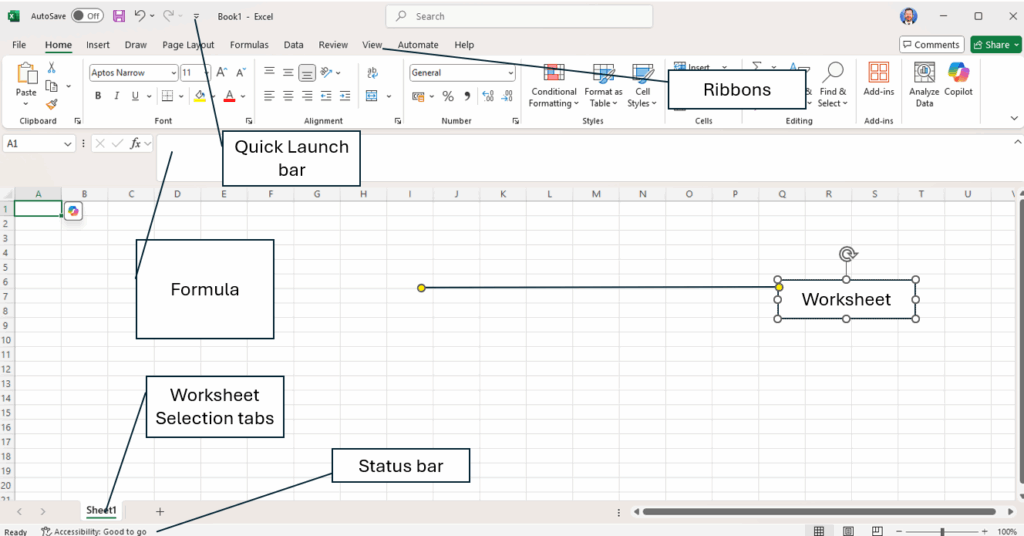
Task: Click the Cut scissors icon
Action: click(x=52, y=68)
